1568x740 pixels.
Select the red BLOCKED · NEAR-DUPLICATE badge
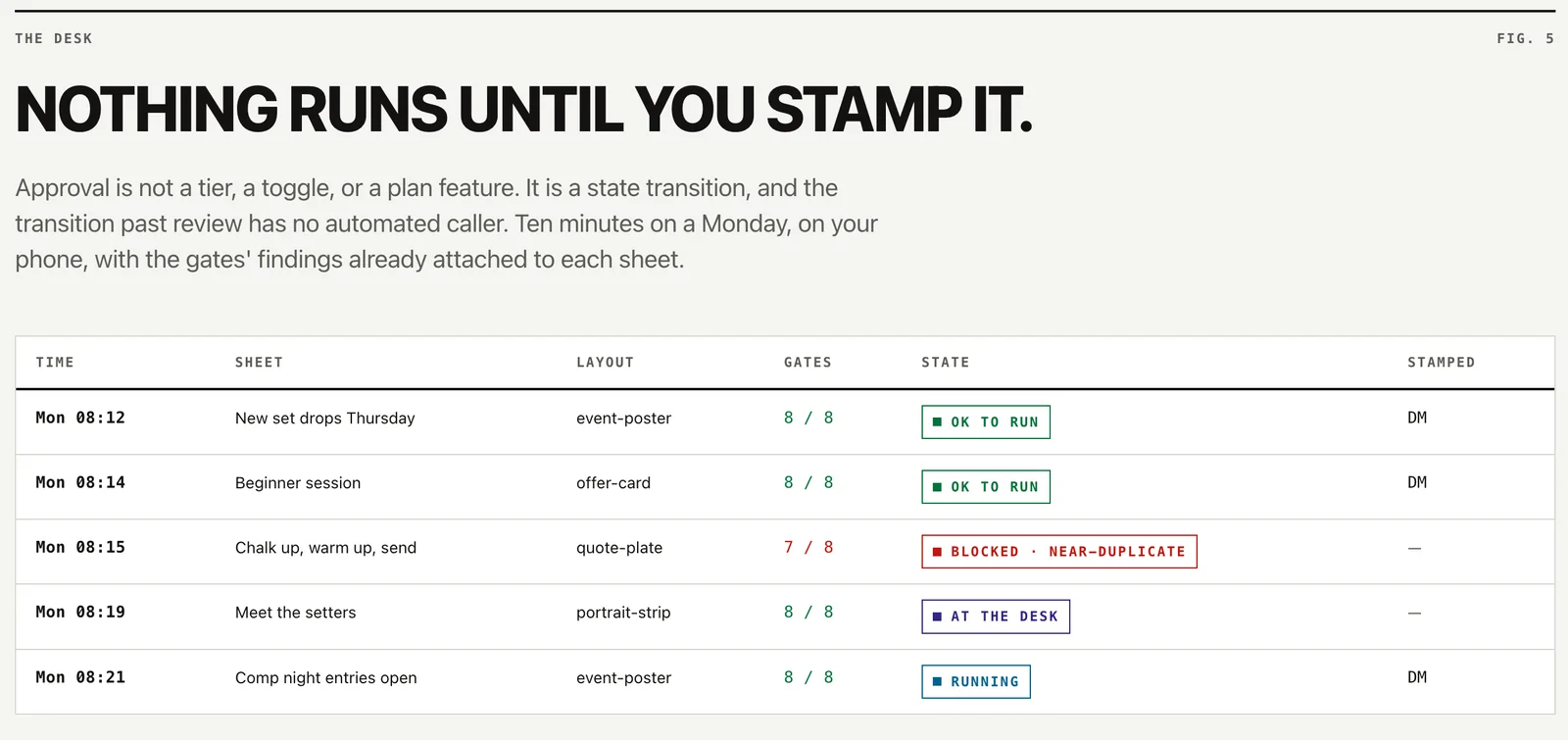[x=1058, y=552]
